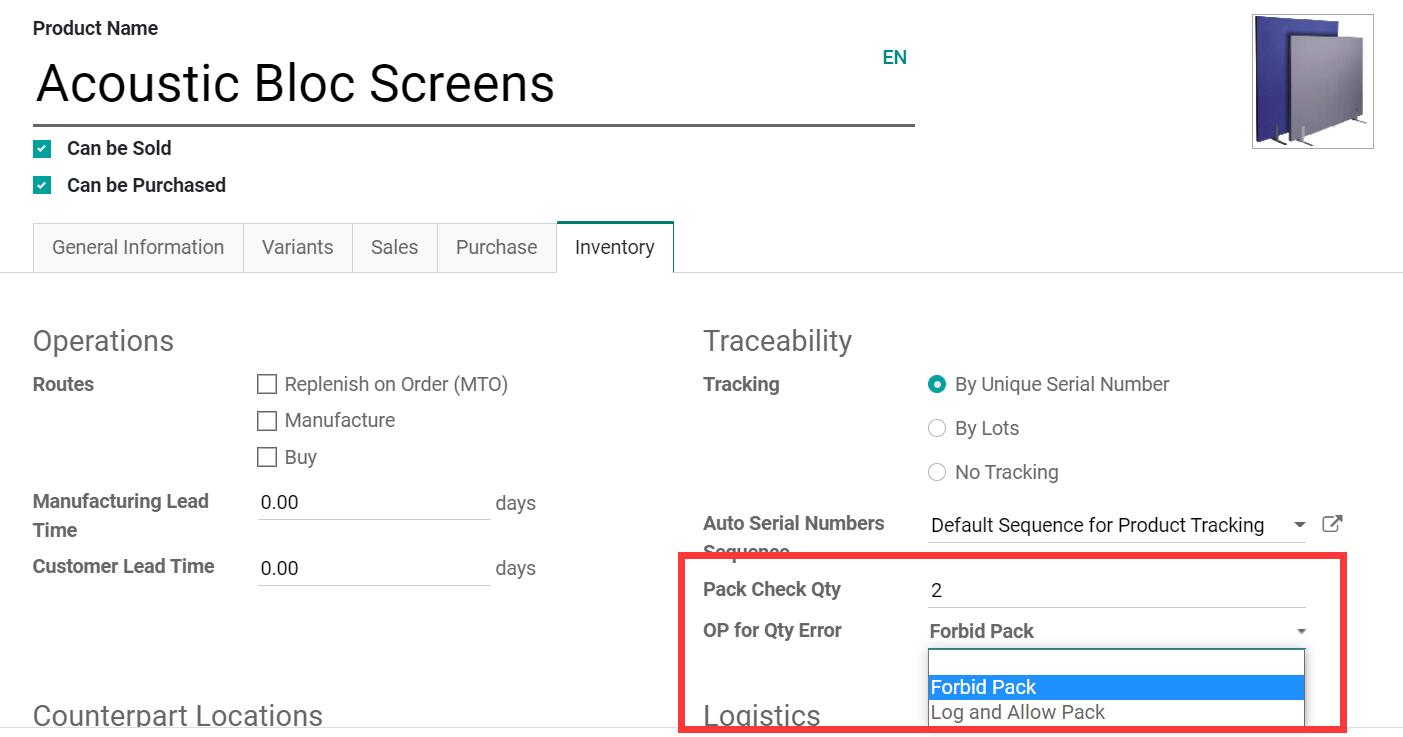Enable the Buy route checkbox
The width and height of the screenshot is (1403, 737).
(267, 458)
